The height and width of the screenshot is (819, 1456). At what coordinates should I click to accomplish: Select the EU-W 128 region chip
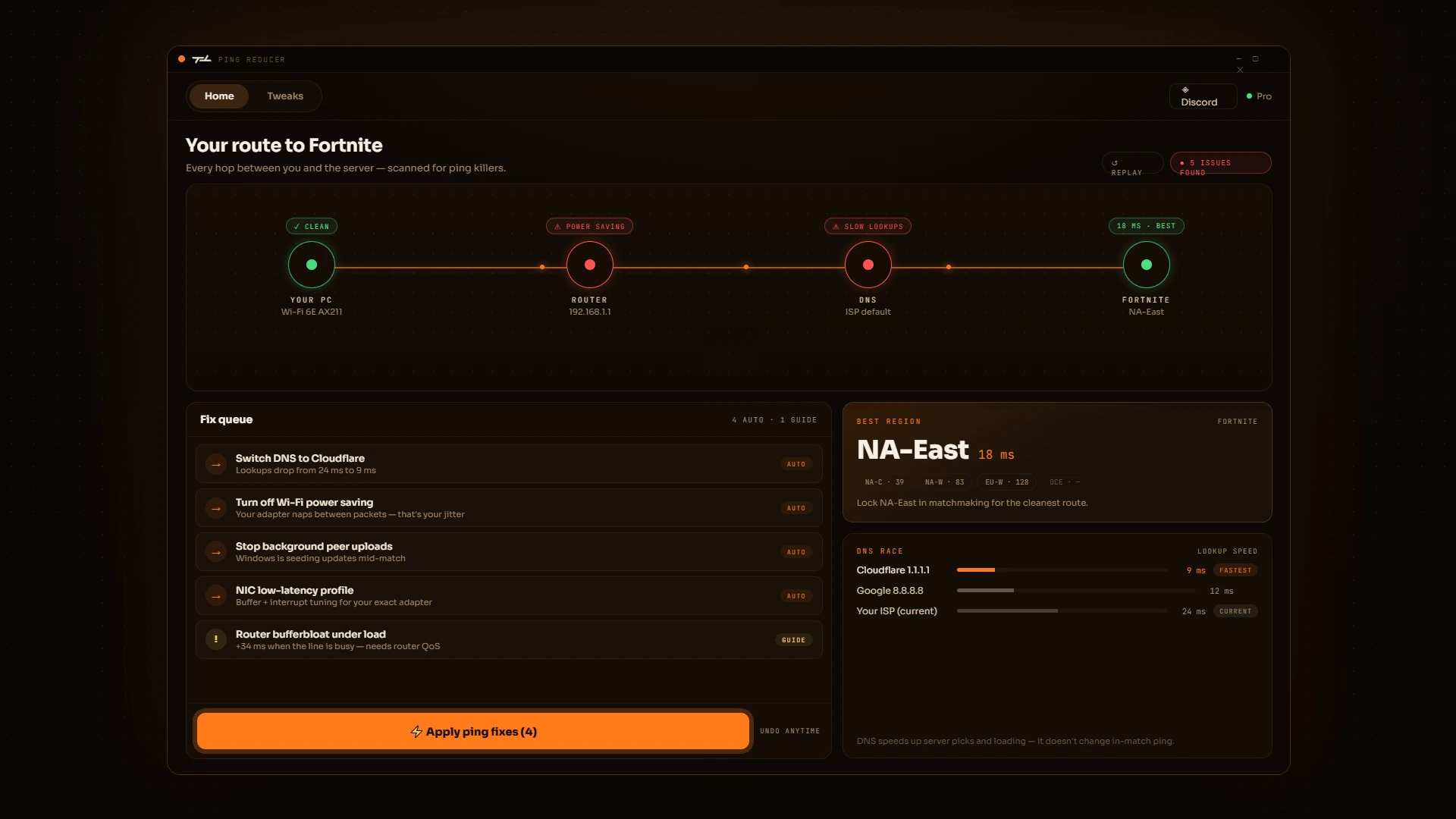[1007, 482]
